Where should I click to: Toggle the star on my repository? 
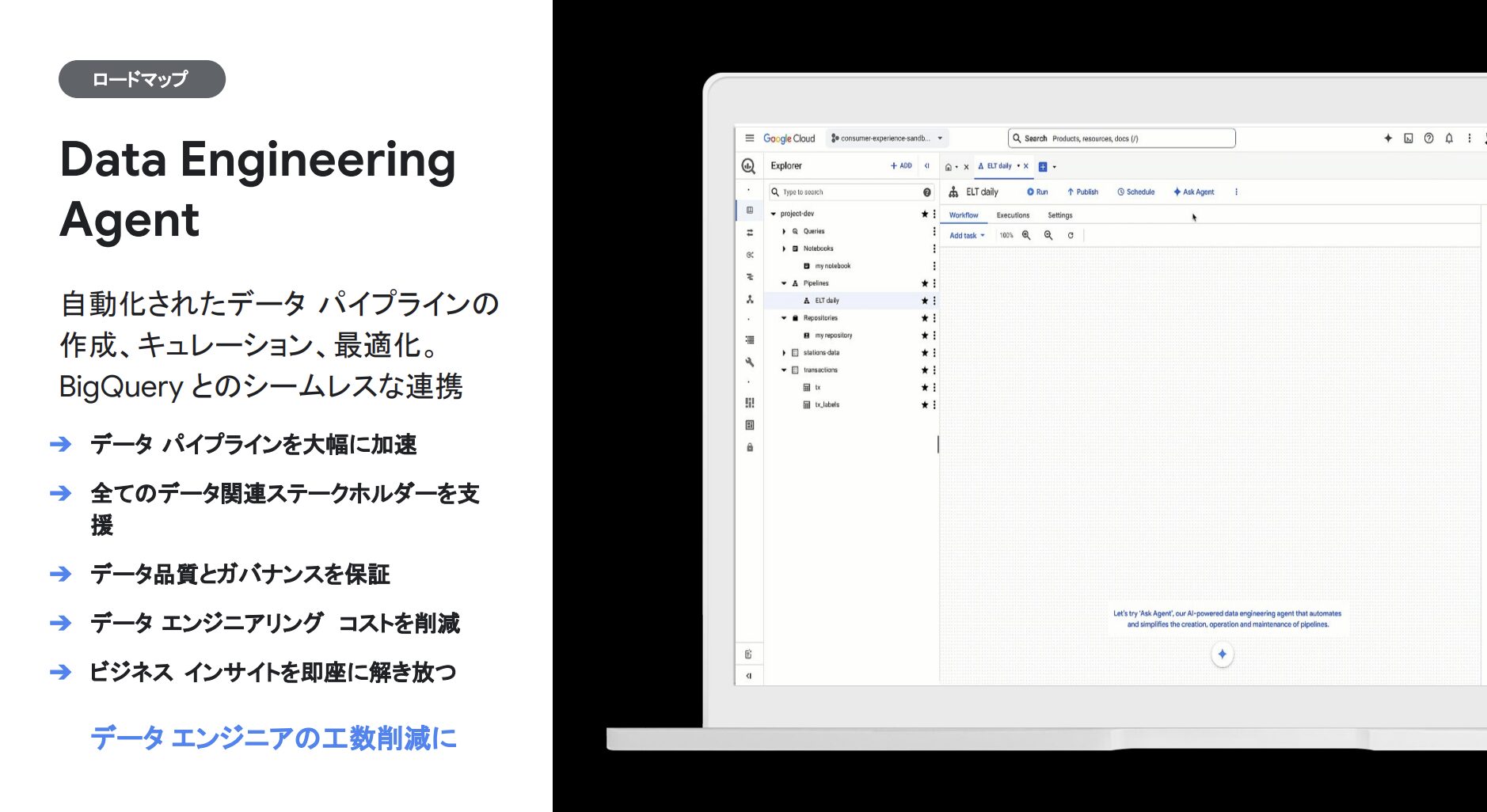coord(924,336)
